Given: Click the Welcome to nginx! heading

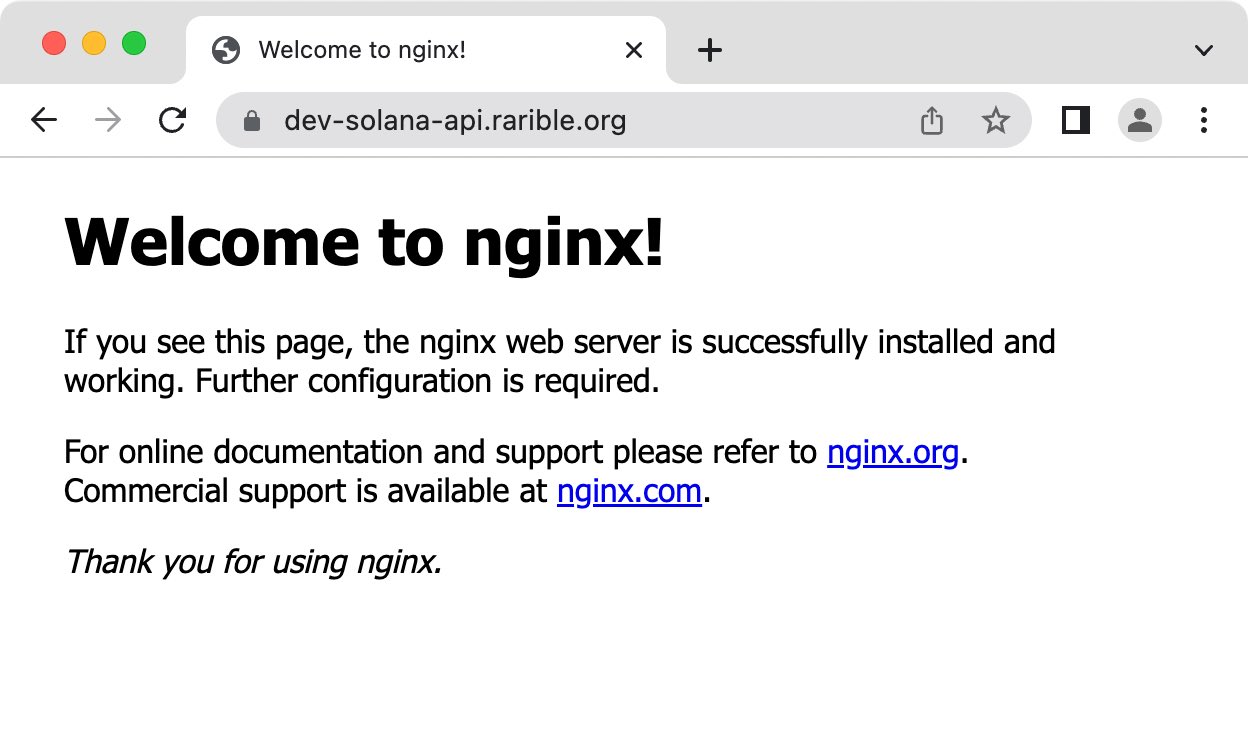Looking at the screenshot, I should (x=364, y=243).
